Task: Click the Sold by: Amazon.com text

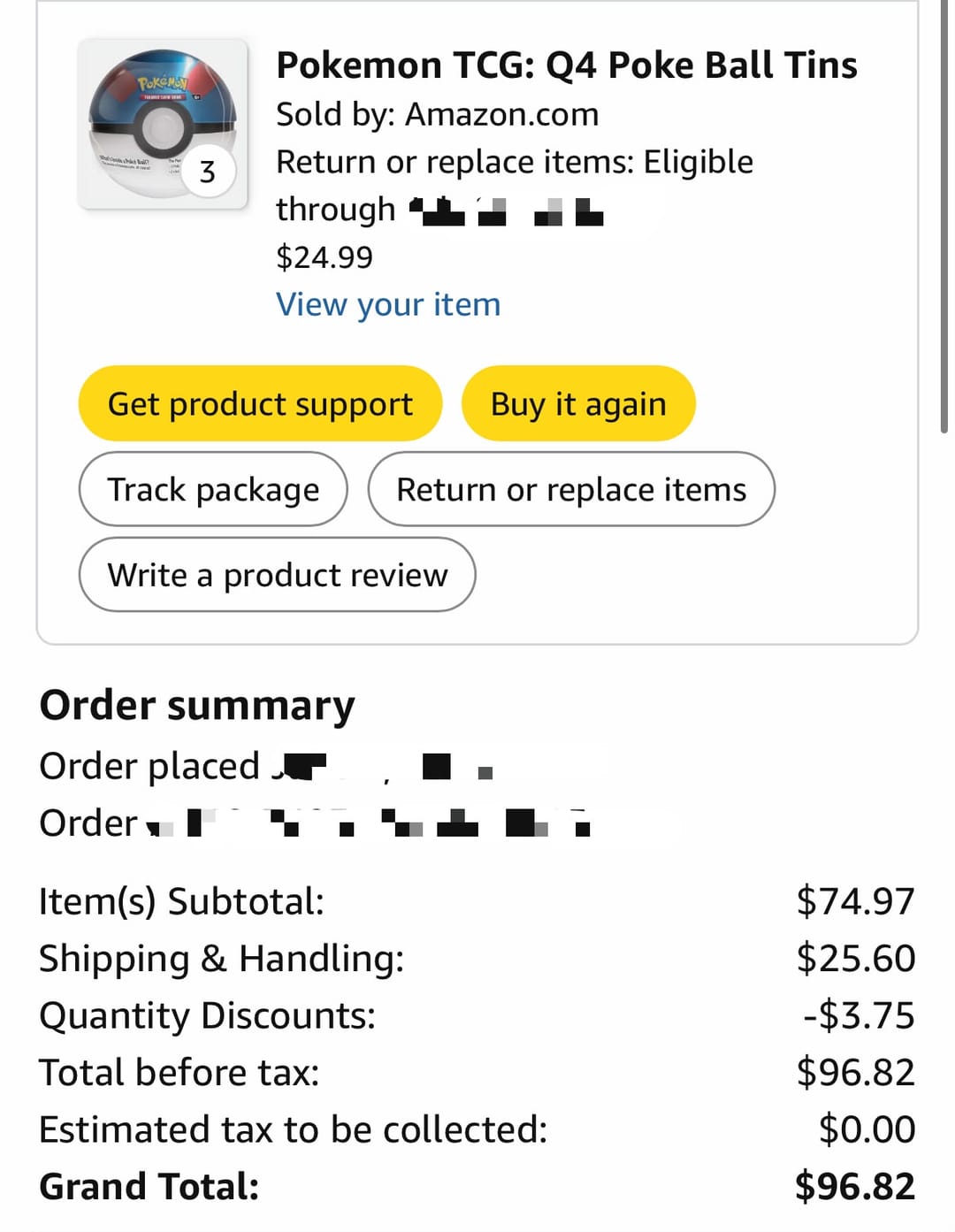Action: 438,114
